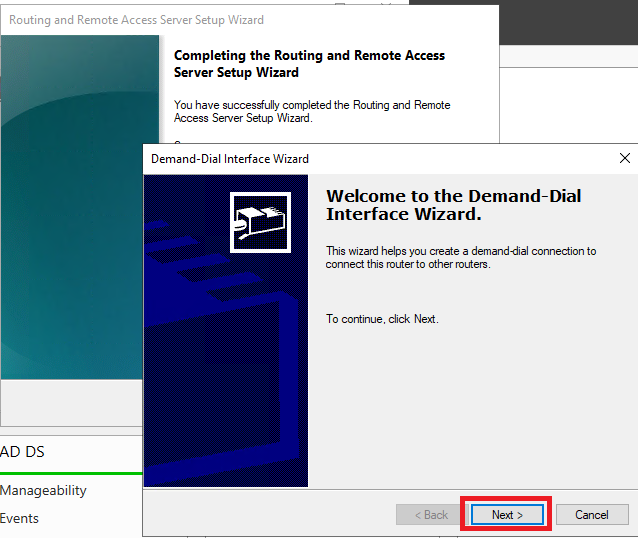The image size is (638, 538).
Task: Open Events under AD DS
Action: [x=19, y=518]
